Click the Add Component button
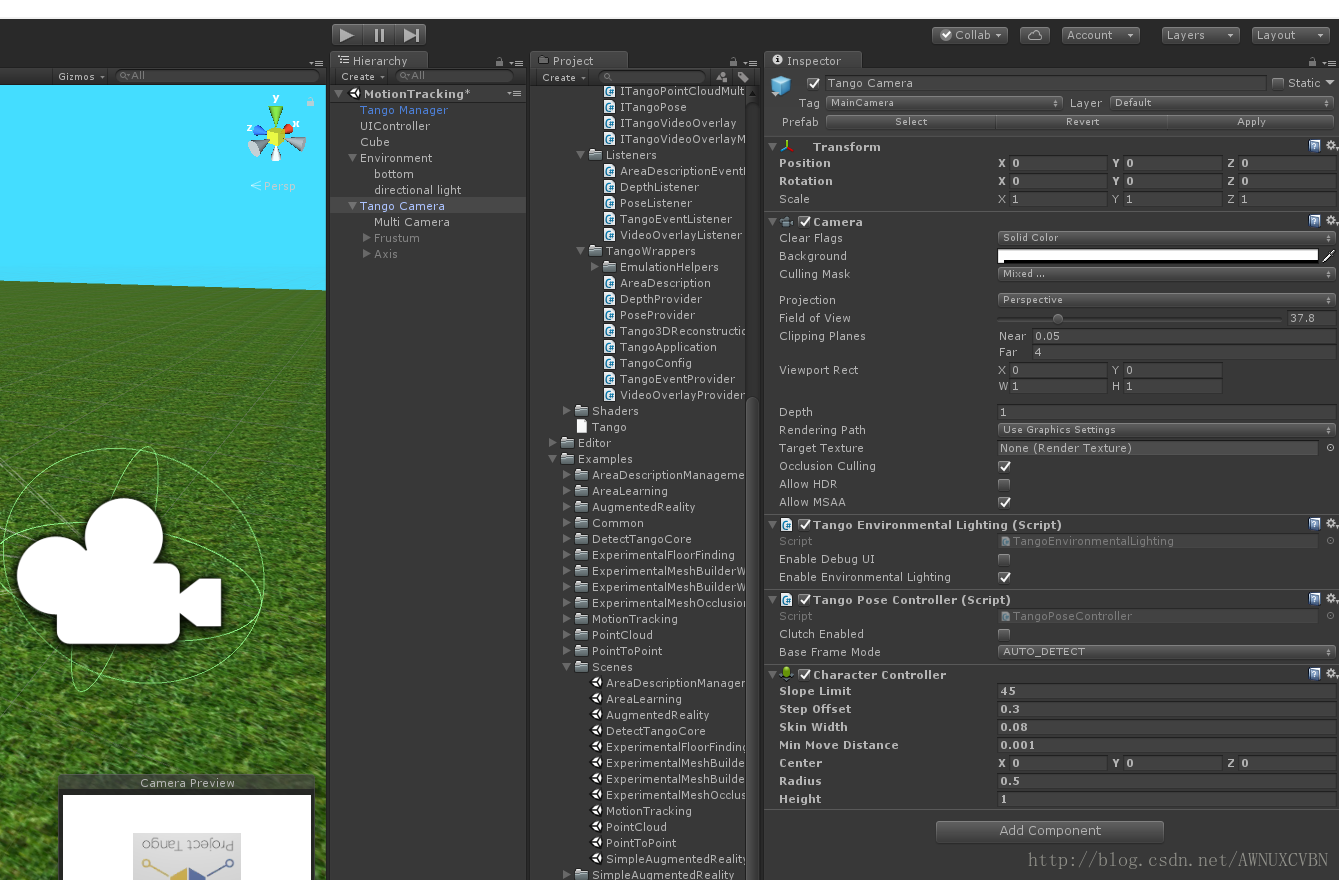This screenshot has width=1339, height=880. click(1050, 831)
